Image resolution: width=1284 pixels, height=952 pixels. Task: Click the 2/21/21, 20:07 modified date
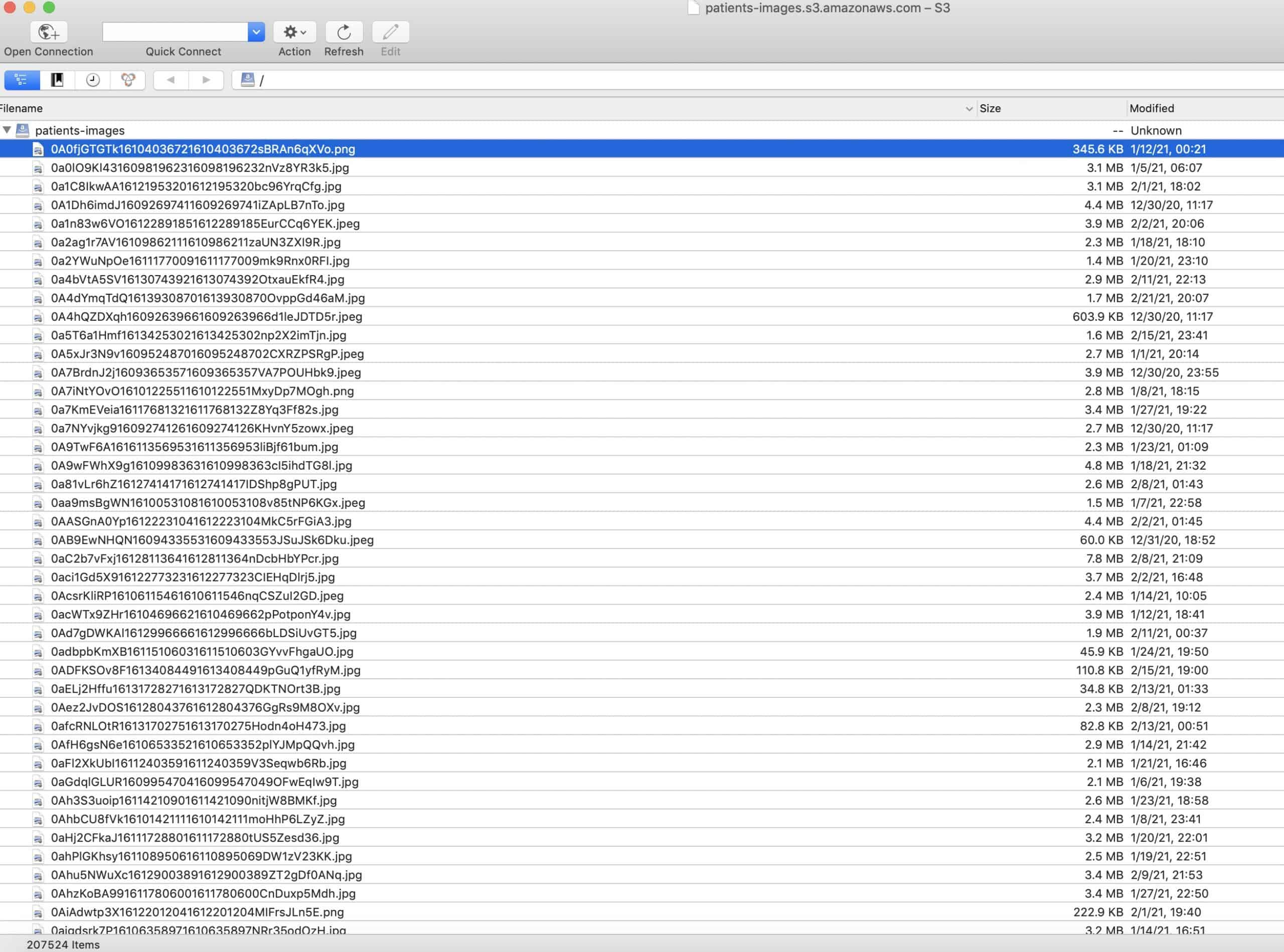(x=1169, y=298)
